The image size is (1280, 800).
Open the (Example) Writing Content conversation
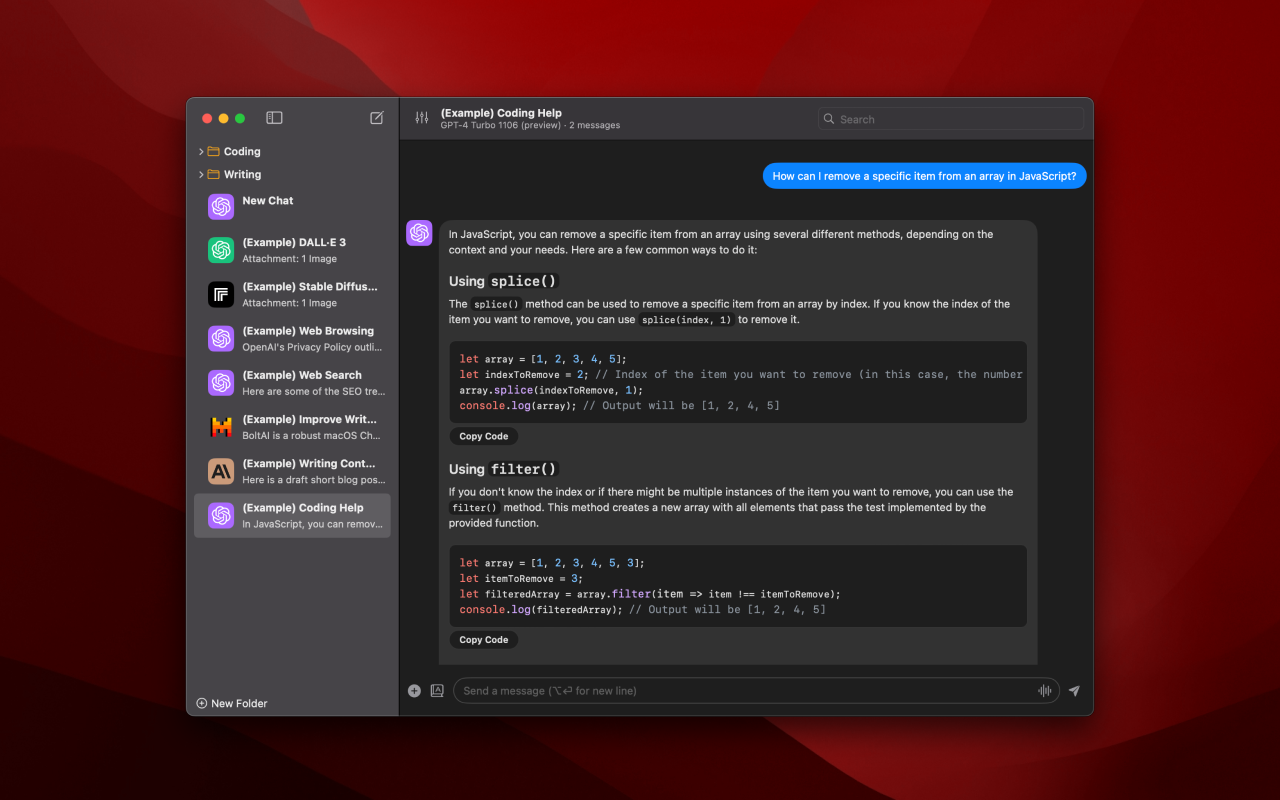[292, 470]
